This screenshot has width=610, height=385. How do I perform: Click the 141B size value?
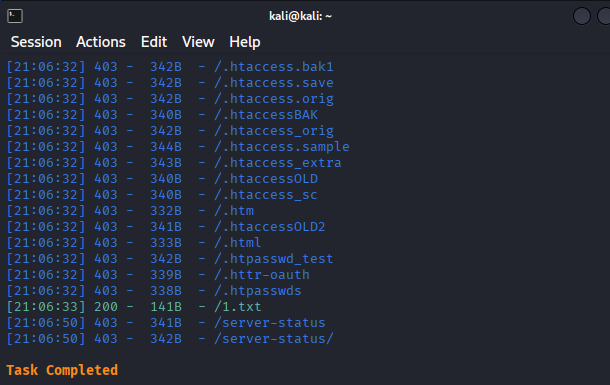point(166,307)
